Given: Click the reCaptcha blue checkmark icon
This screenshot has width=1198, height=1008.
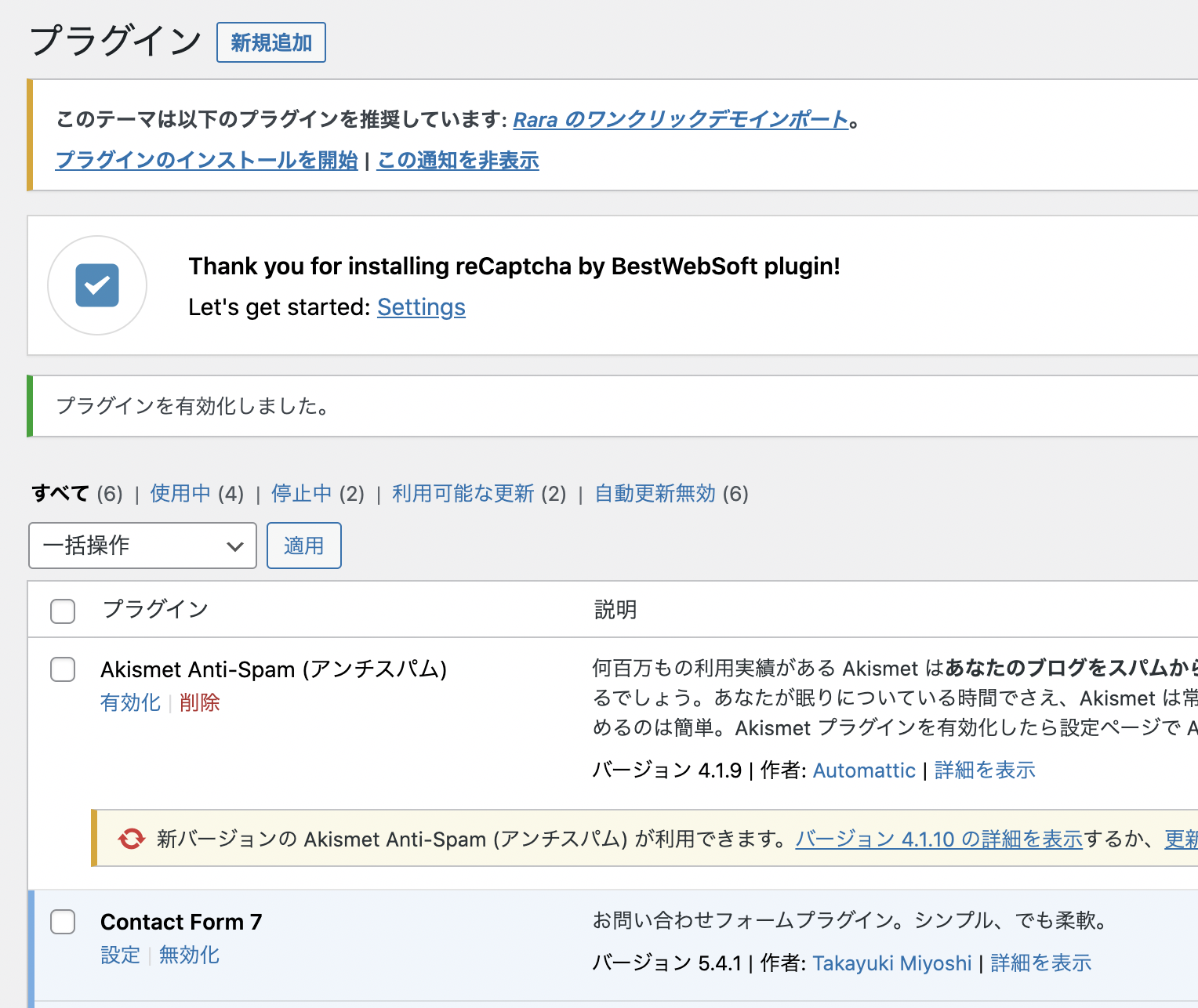Looking at the screenshot, I should 97,285.
